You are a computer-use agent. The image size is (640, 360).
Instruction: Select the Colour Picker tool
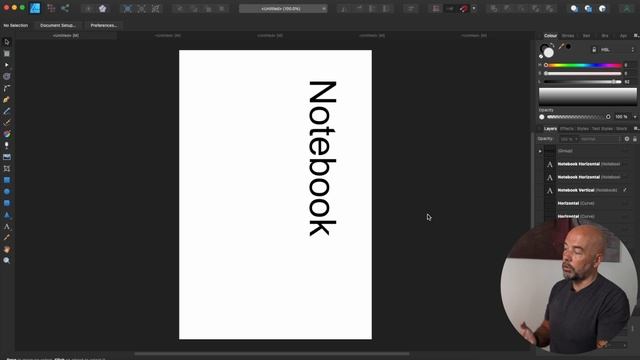click(x=7, y=238)
